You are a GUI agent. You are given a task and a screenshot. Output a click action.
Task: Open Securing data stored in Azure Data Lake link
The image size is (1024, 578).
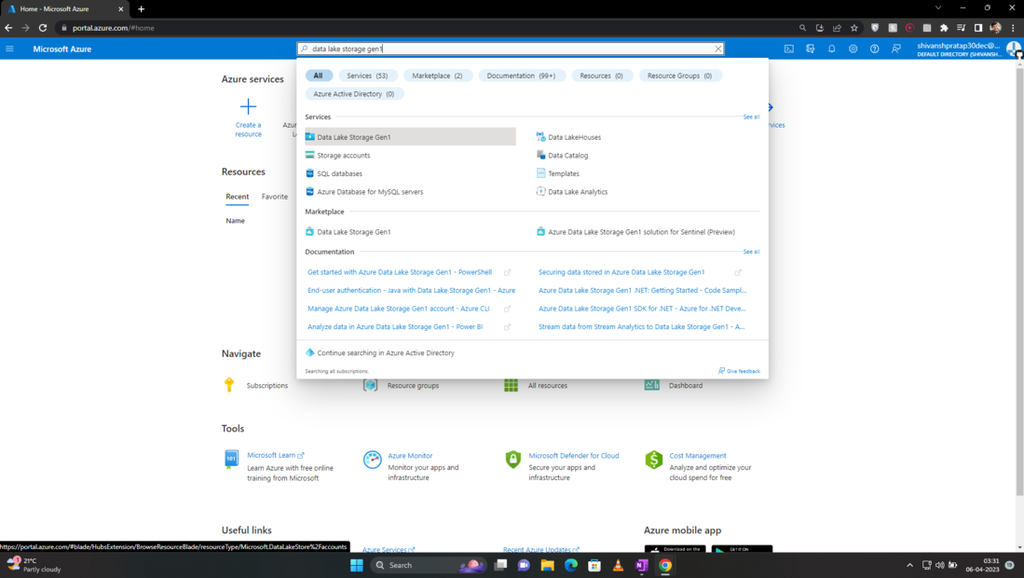tap(620, 271)
